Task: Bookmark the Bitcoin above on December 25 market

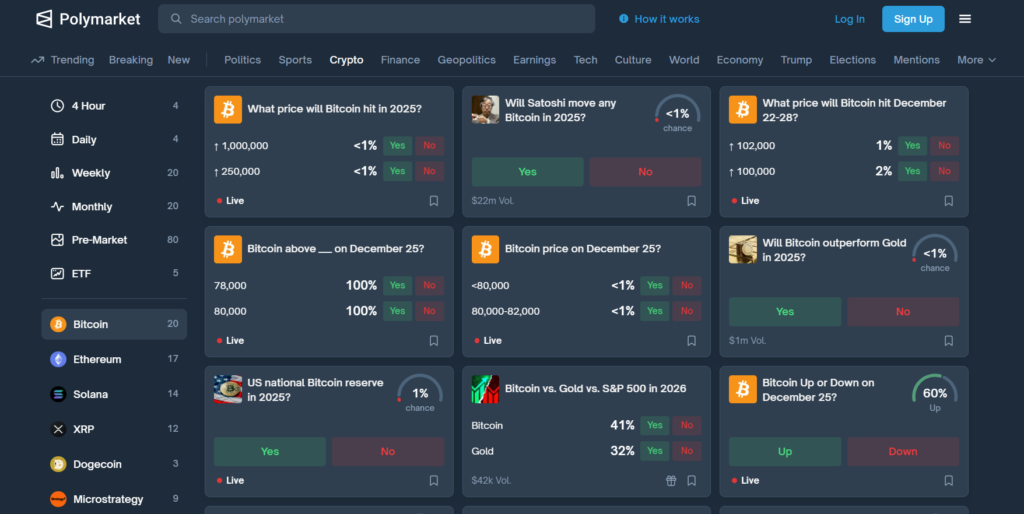Action: coord(434,341)
